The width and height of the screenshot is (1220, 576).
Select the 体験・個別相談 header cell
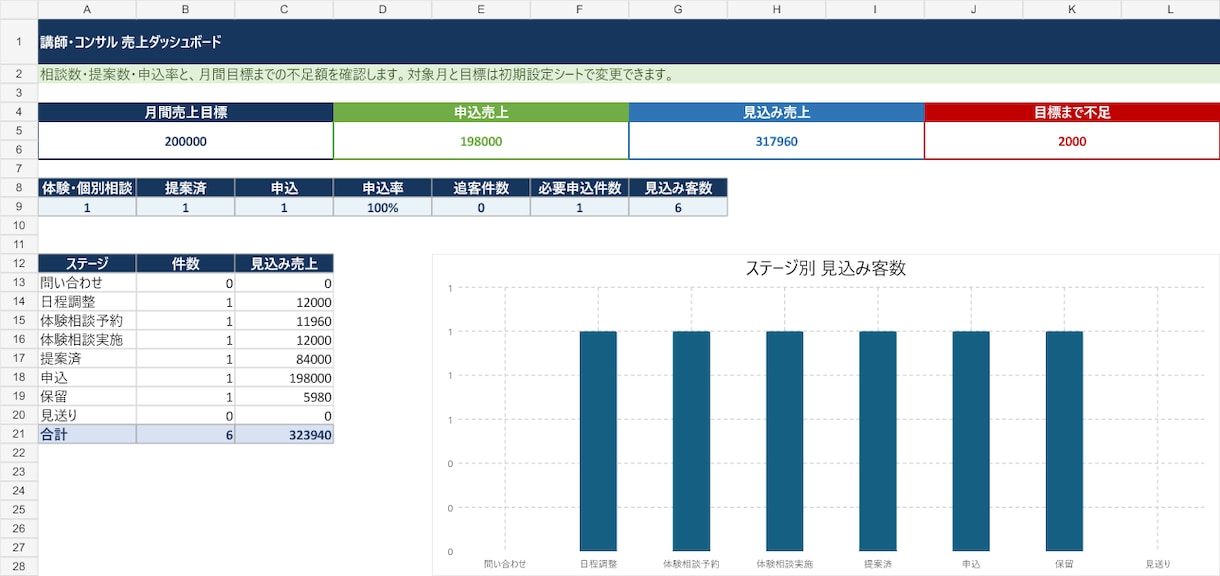(x=87, y=188)
